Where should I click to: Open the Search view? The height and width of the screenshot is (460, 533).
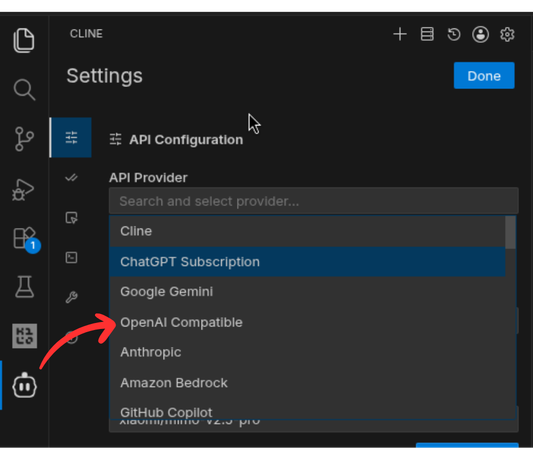(24, 89)
